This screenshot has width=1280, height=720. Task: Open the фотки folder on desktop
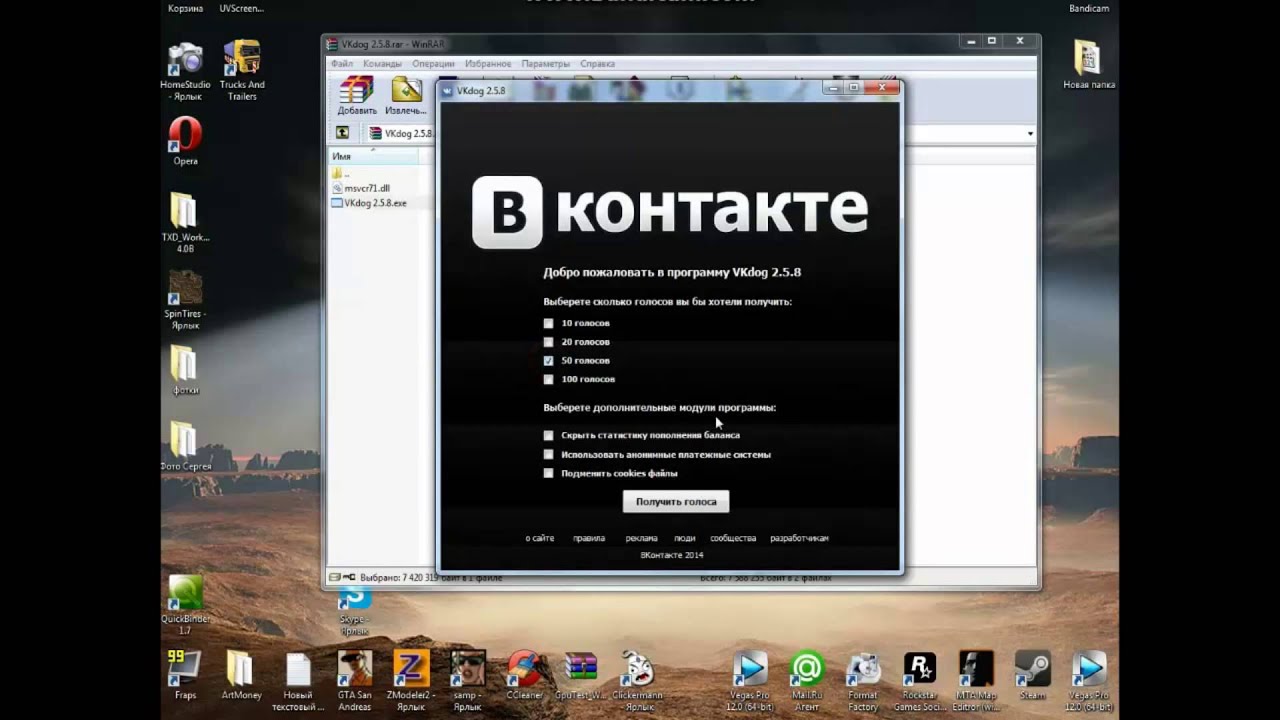click(185, 371)
